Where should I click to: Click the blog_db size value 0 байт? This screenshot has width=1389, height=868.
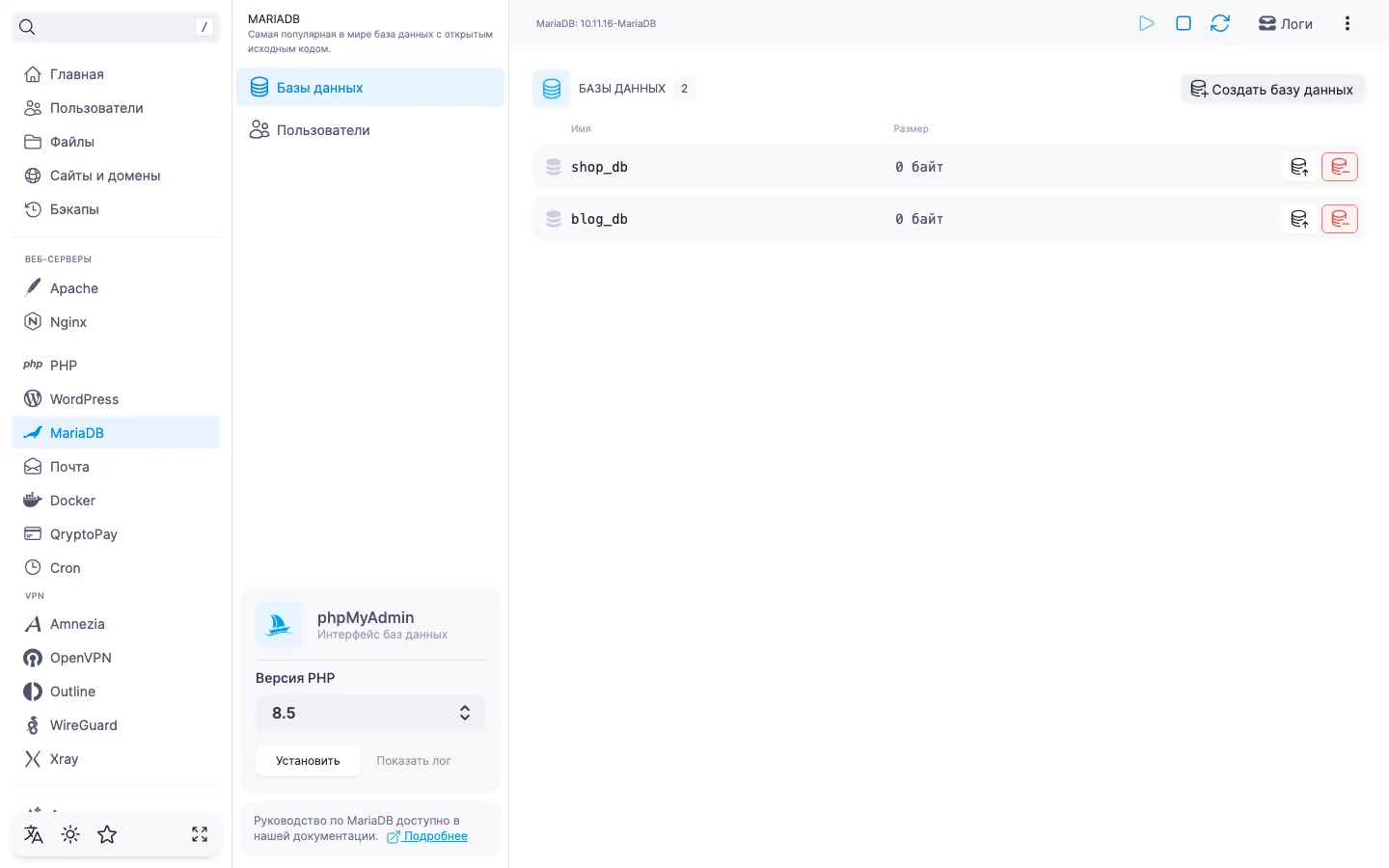919,219
